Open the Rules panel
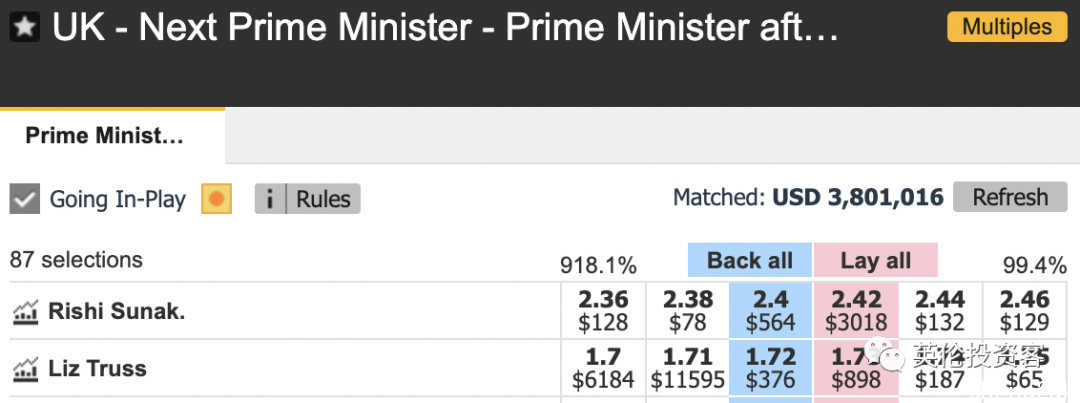 coord(324,199)
